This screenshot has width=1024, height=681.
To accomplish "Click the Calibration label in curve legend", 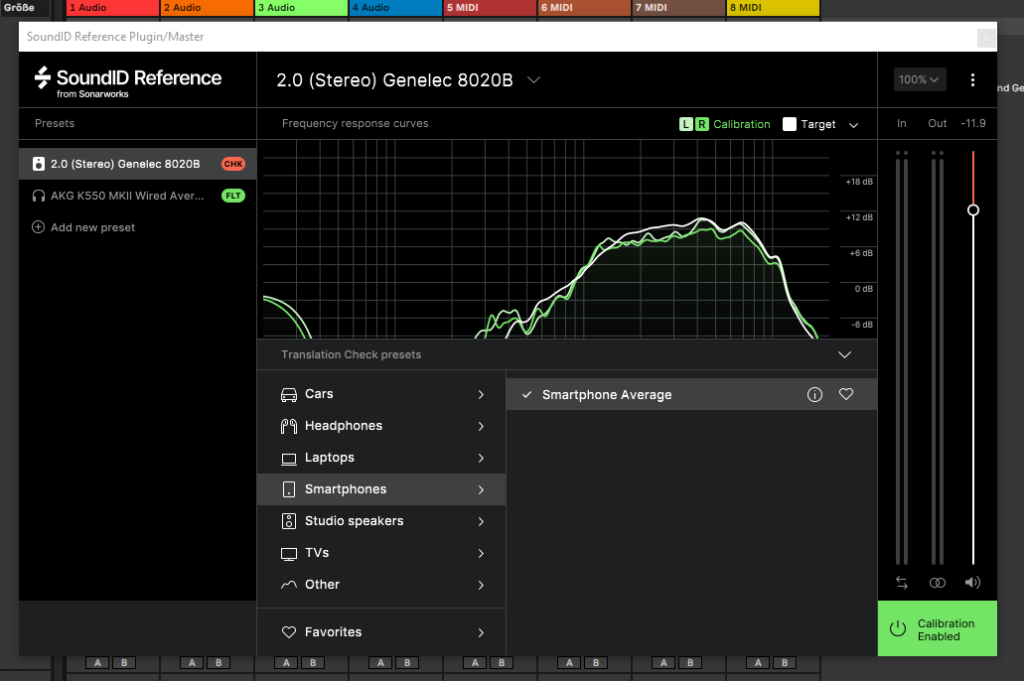I will [x=741, y=124].
